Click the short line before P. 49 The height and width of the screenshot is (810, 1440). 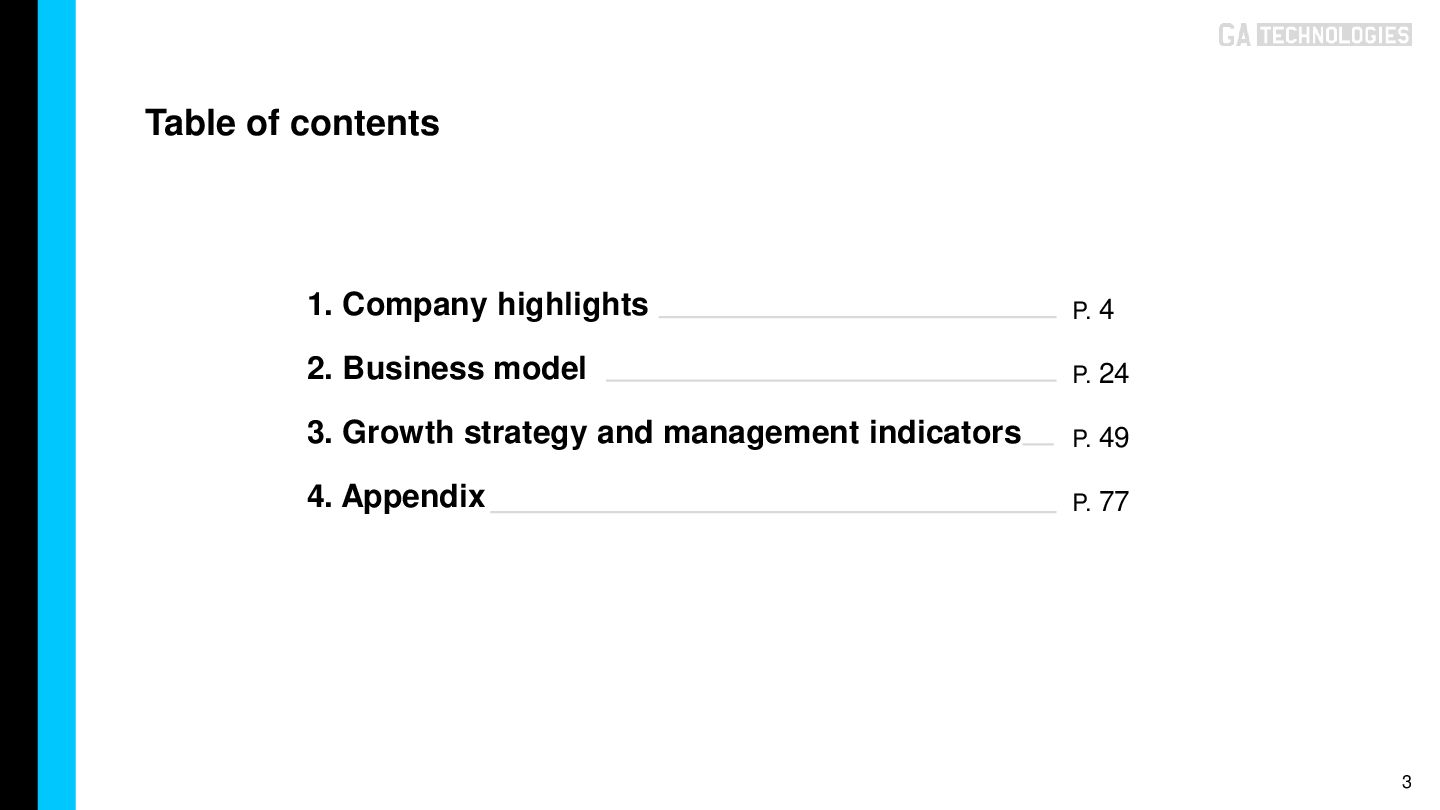tap(1038, 444)
